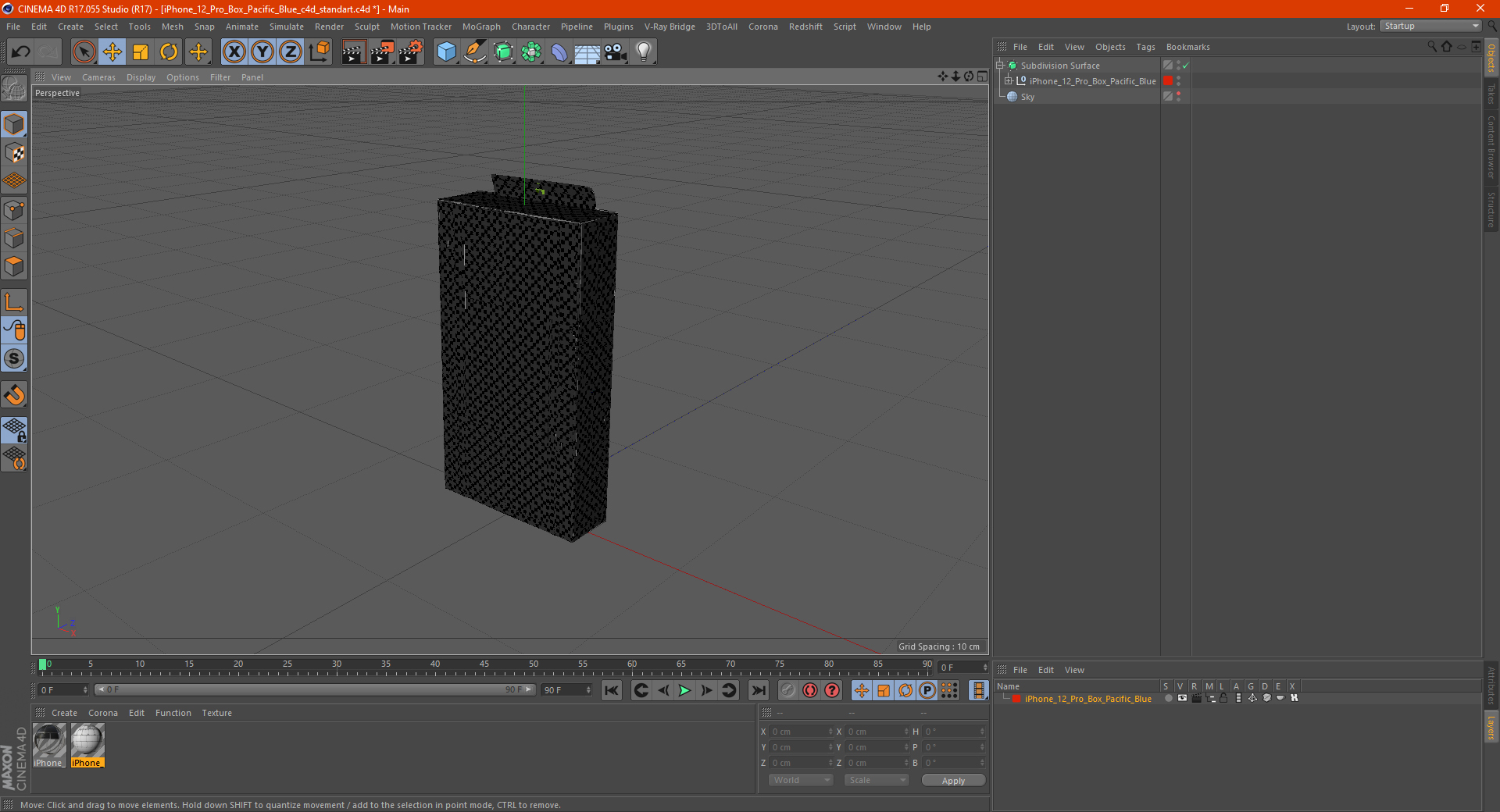This screenshot has height=812, width=1500.
Task: Select the second iPhone material thumbnail
Action: (x=87, y=746)
